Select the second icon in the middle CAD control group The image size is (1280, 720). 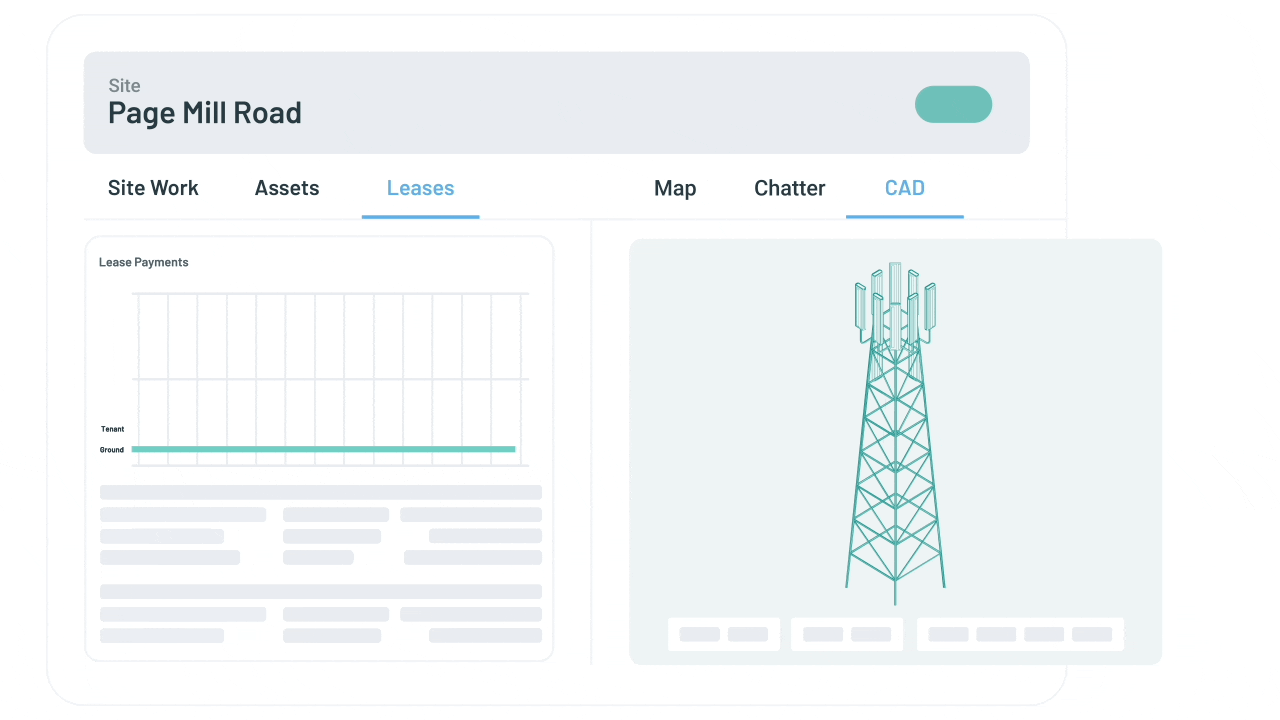869,634
